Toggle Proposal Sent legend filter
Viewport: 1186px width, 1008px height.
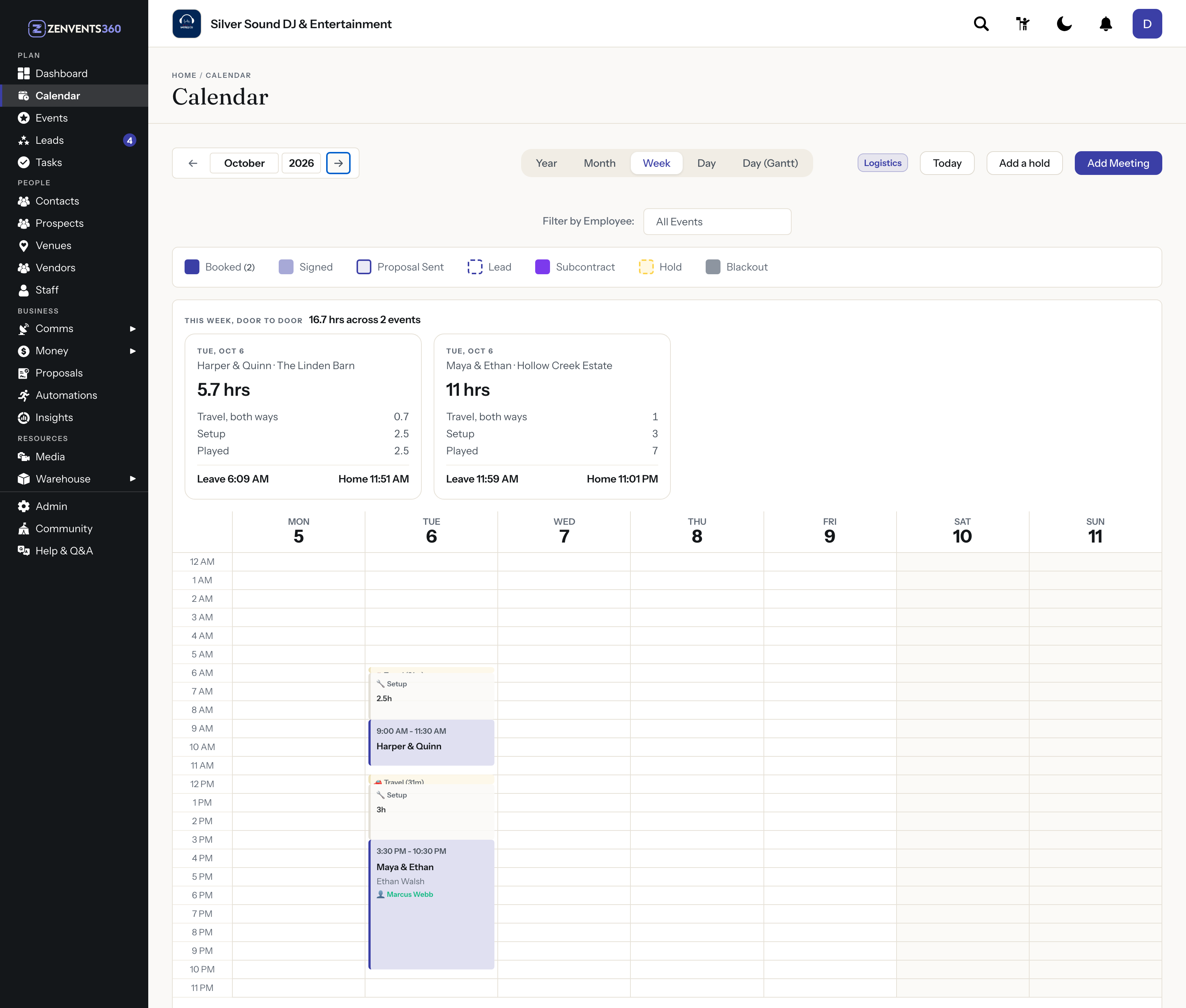coord(400,267)
